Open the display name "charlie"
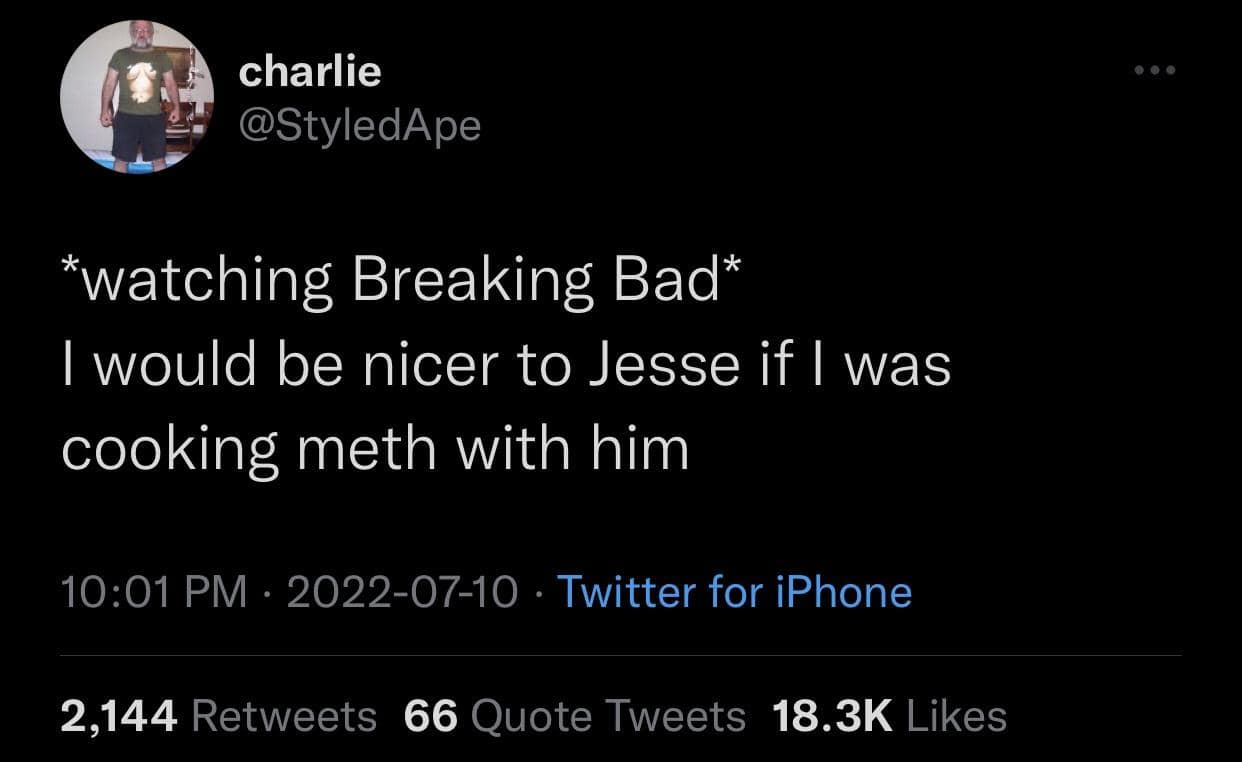 click(310, 71)
